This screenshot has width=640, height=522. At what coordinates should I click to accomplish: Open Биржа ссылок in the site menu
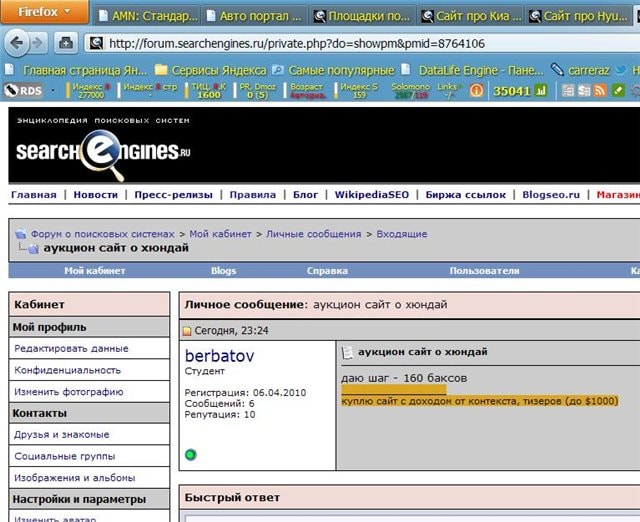[466, 195]
